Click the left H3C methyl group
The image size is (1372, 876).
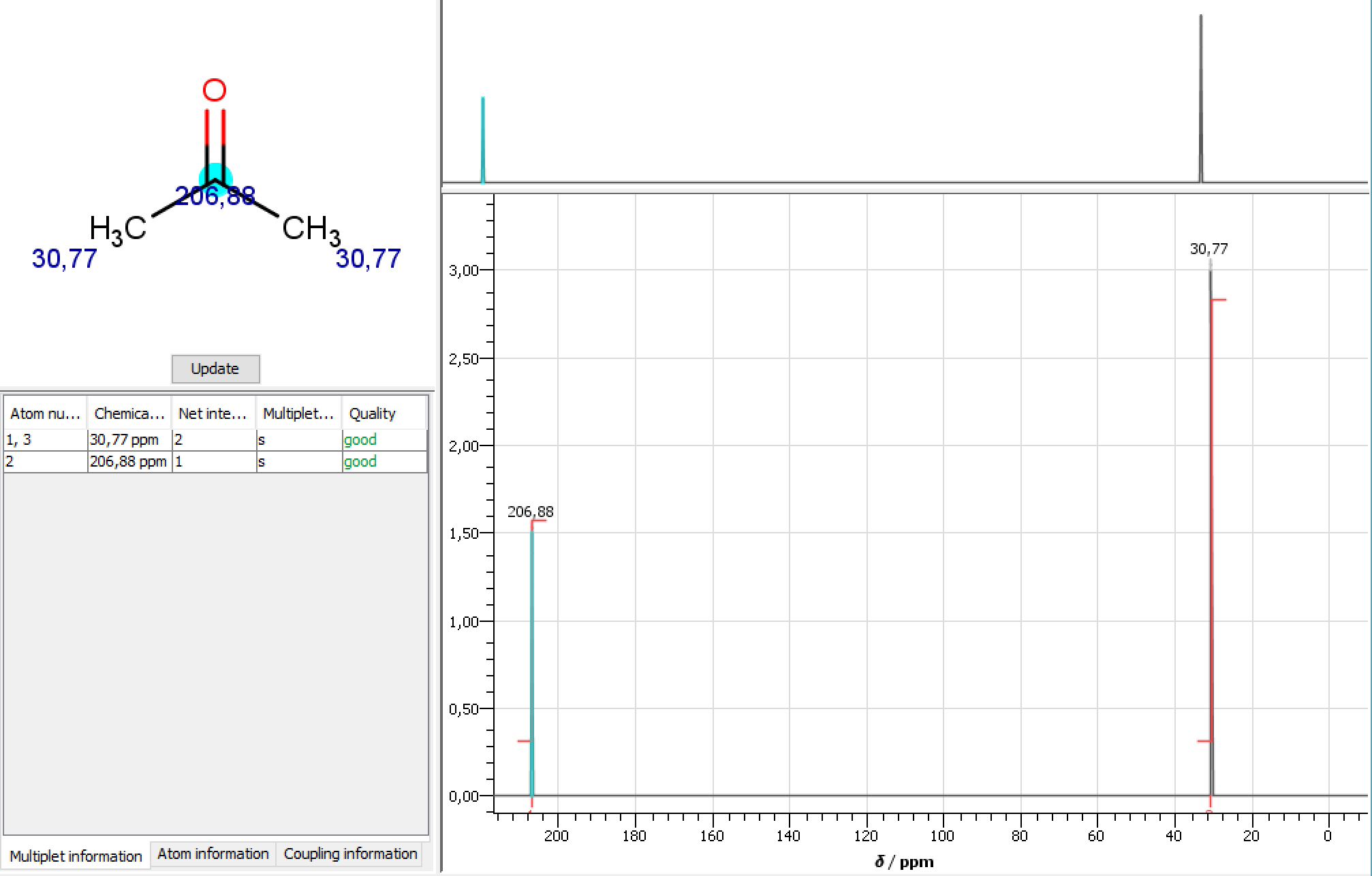118,229
